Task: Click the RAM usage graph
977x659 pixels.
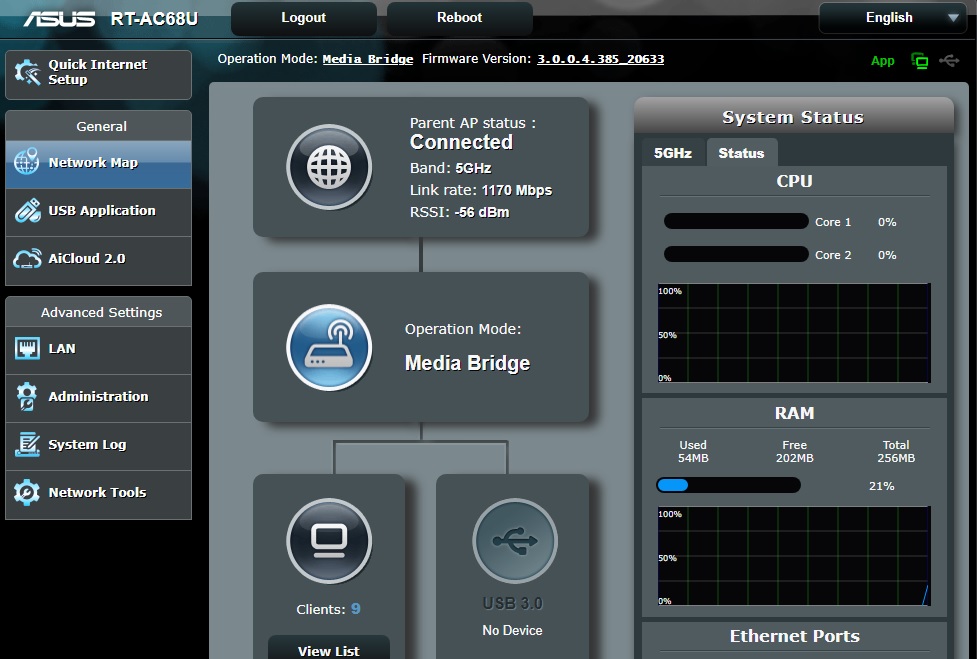Action: pos(794,556)
